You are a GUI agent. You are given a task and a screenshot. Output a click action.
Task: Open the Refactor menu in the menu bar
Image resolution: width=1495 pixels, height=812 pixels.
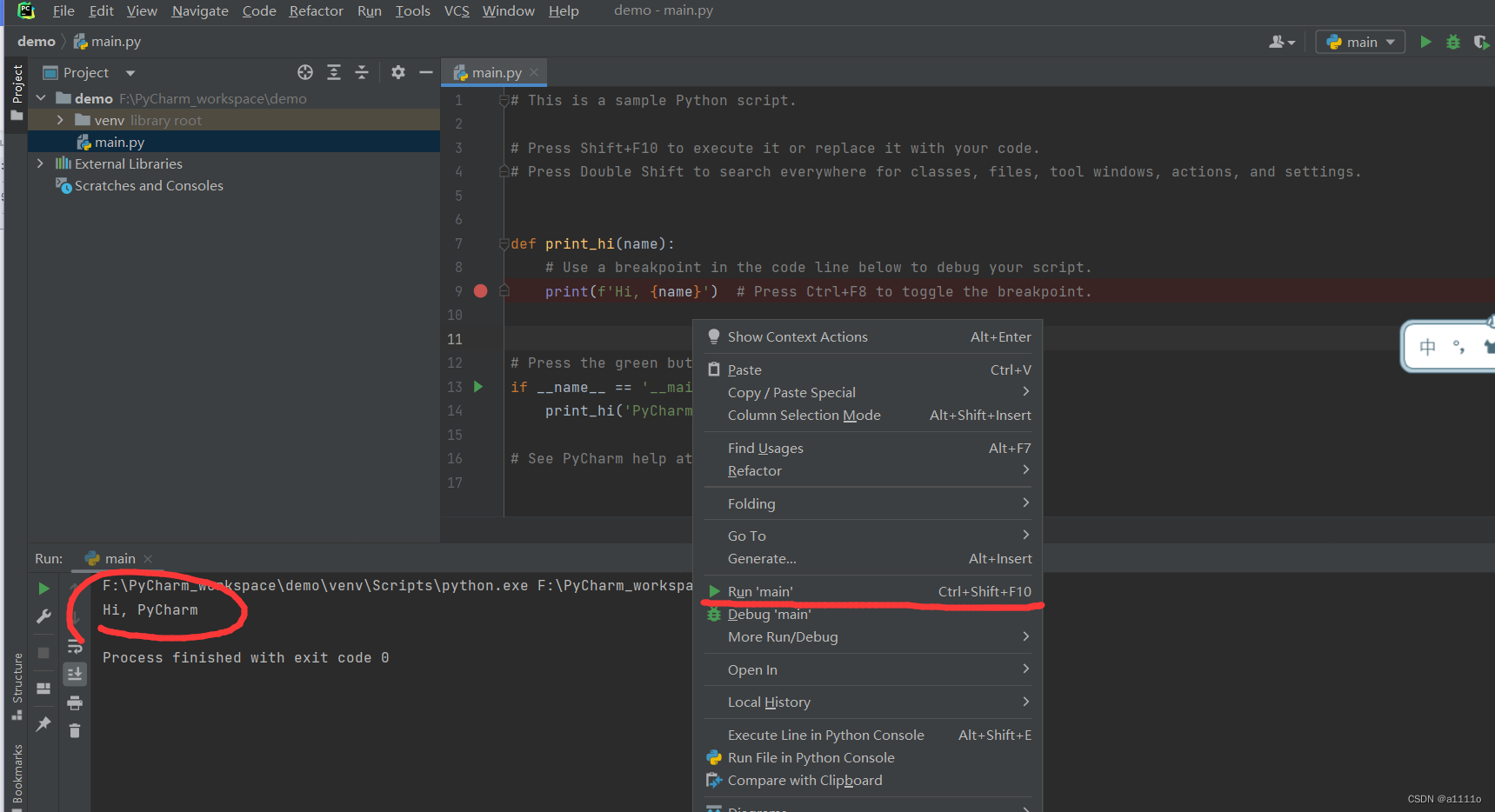pyautogui.click(x=316, y=10)
